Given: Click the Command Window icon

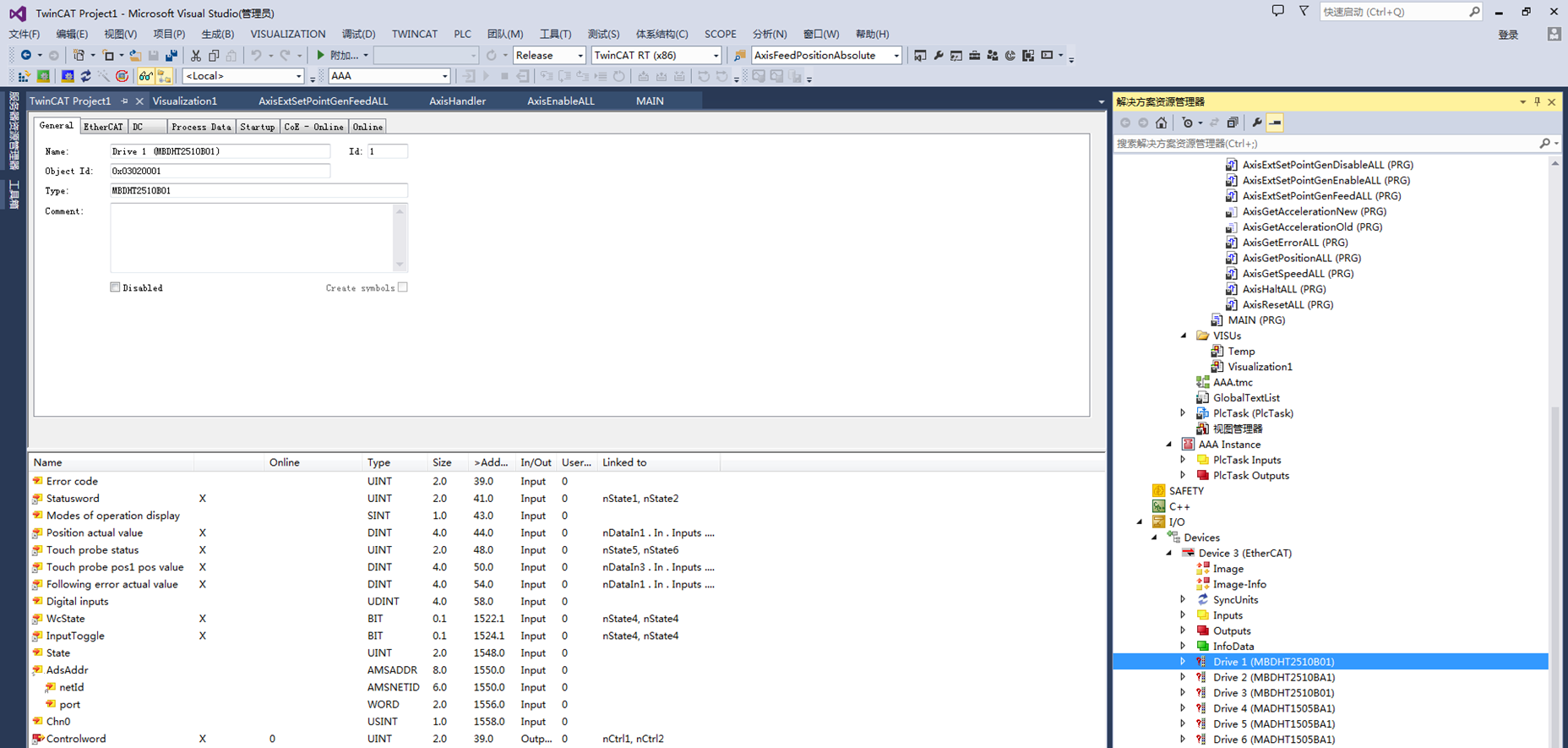Looking at the screenshot, I should tap(1047, 55).
